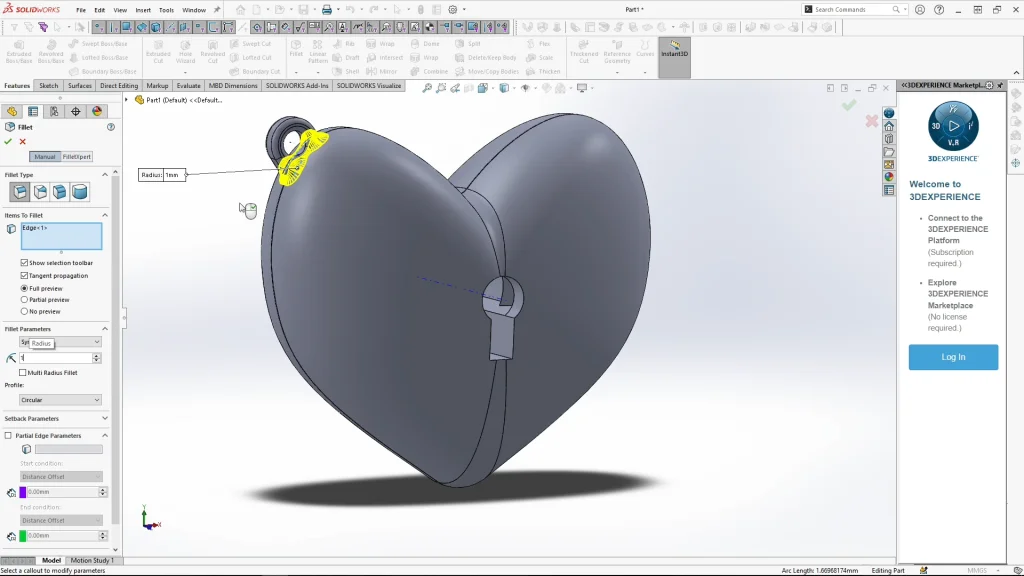Expand the Setback Parameters section

click(x=104, y=418)
